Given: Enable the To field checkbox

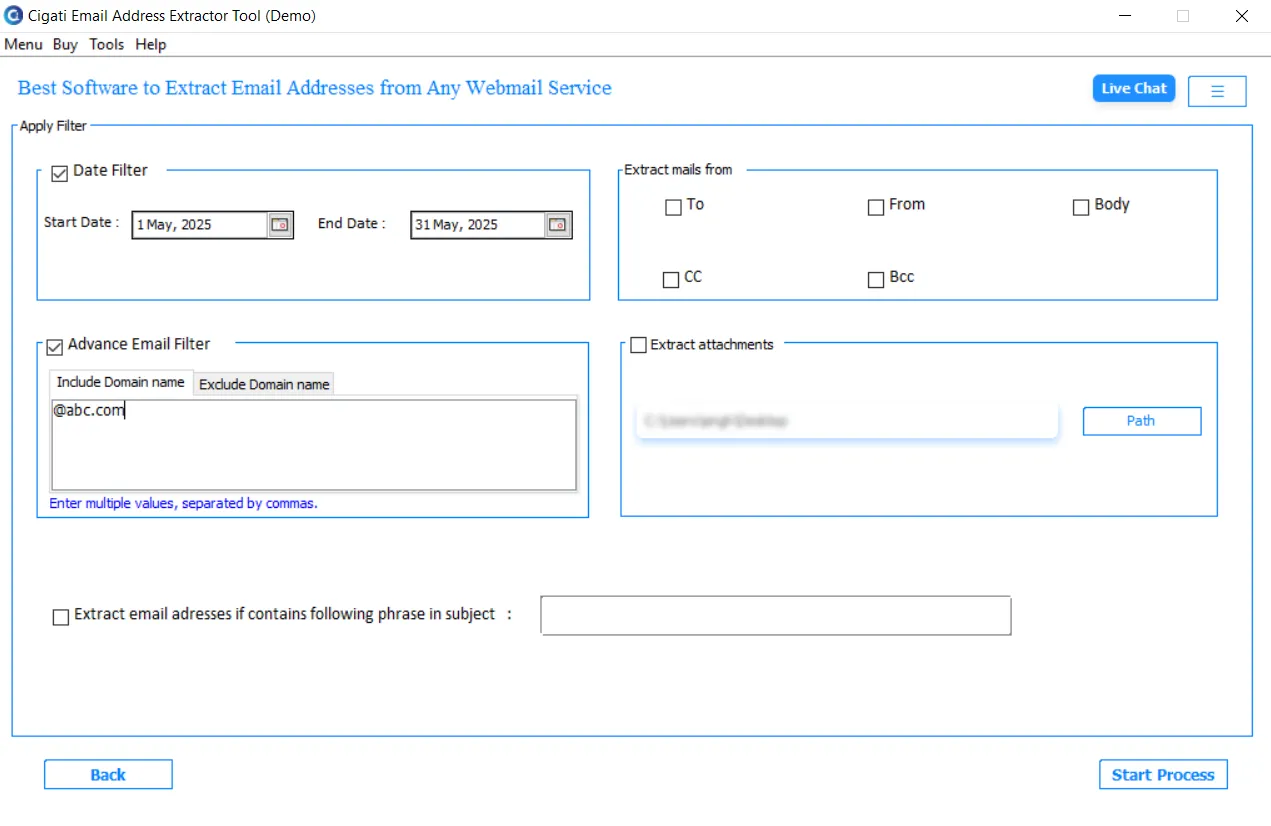Looking at the screenshot, I should [673, 208].
